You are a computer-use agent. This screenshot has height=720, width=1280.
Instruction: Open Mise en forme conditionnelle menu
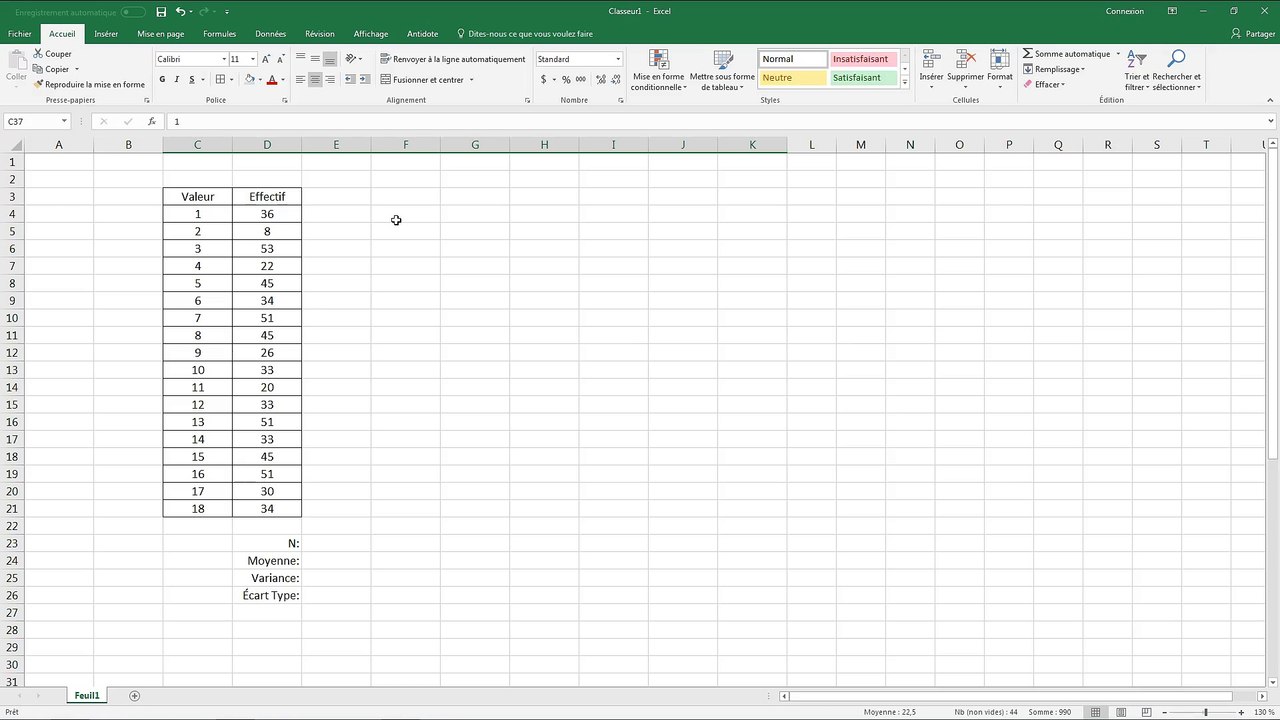pos(658,70)
